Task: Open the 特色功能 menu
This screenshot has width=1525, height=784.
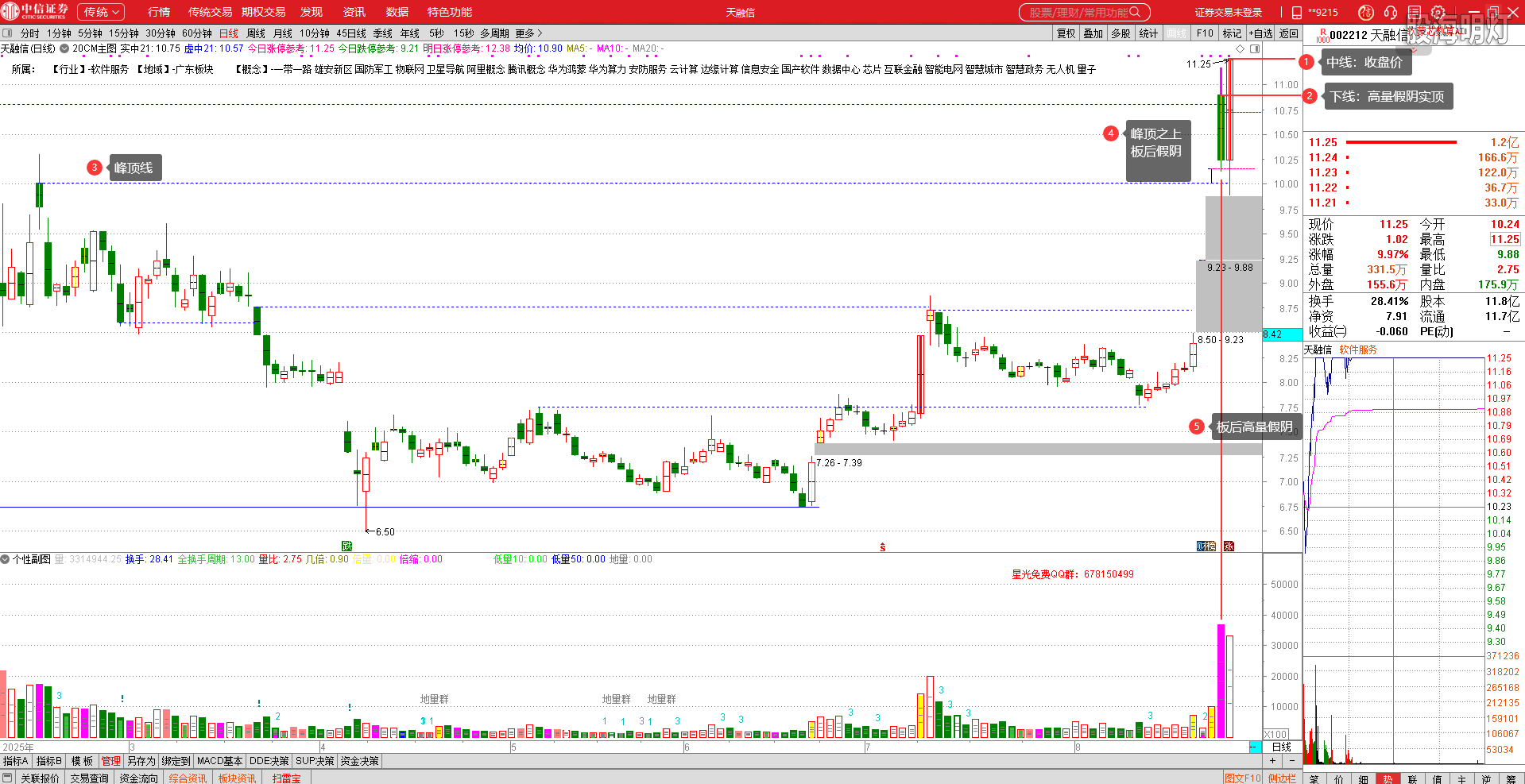Action: (x=450, y=12)
